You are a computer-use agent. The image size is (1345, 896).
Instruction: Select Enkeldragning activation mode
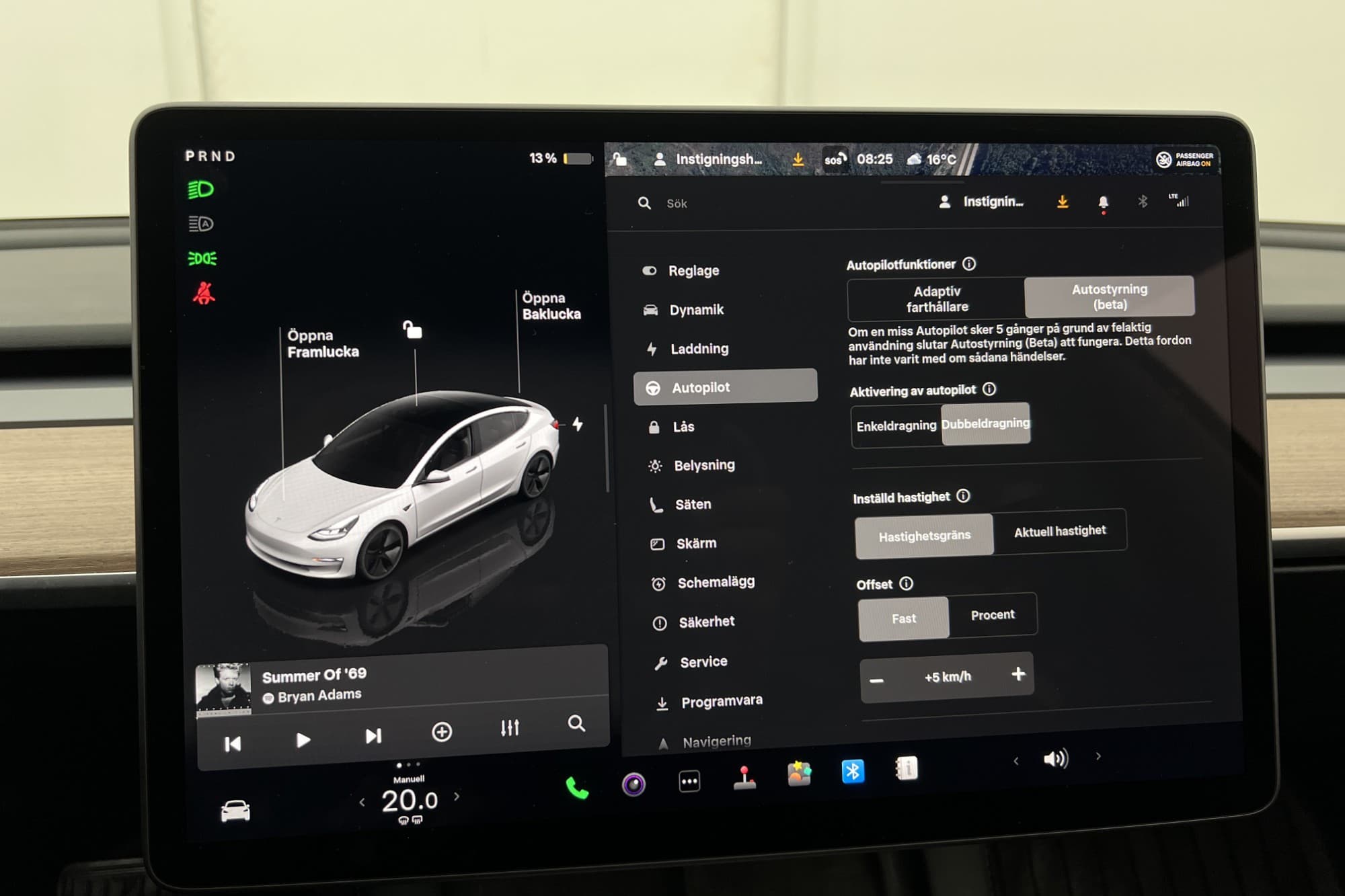[x=896, y=425]
